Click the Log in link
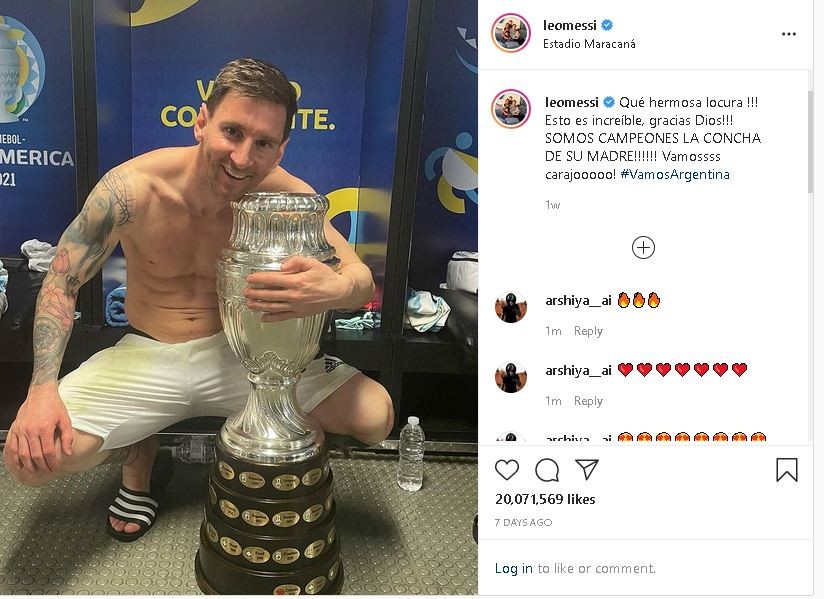 513,568
